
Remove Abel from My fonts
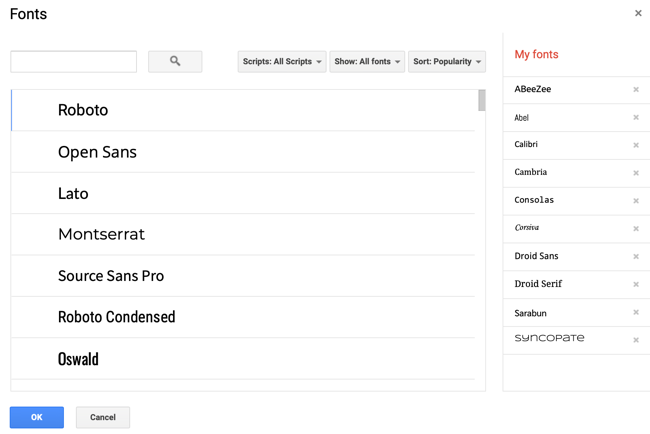(x=636, y=118)
